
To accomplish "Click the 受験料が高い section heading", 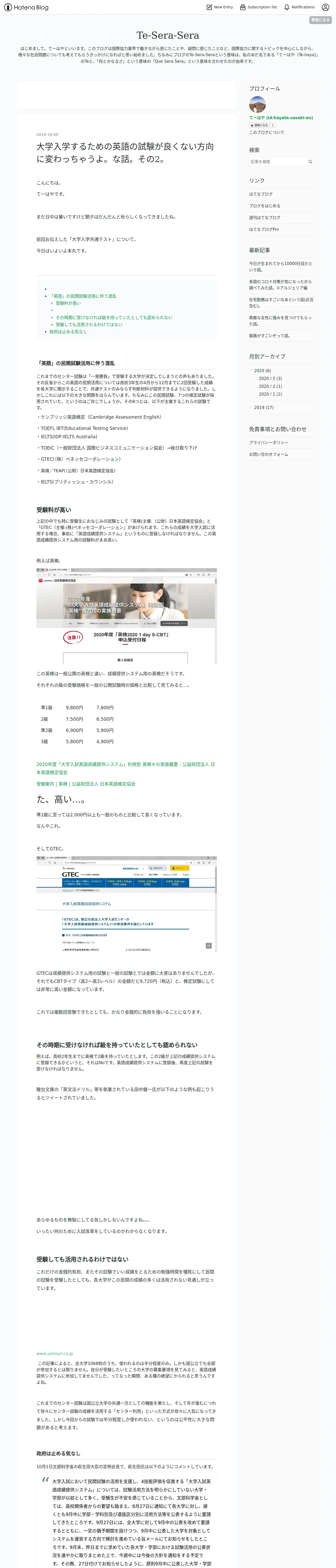I will click(54, 510).
